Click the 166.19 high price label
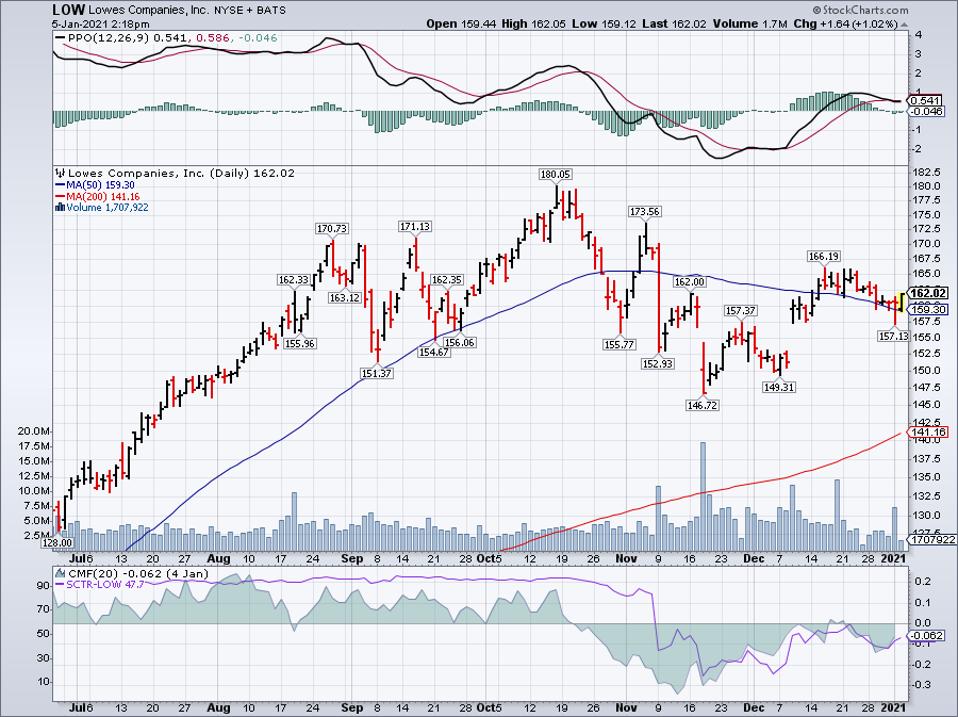The image size is (958, 717). tap(824, 257)
